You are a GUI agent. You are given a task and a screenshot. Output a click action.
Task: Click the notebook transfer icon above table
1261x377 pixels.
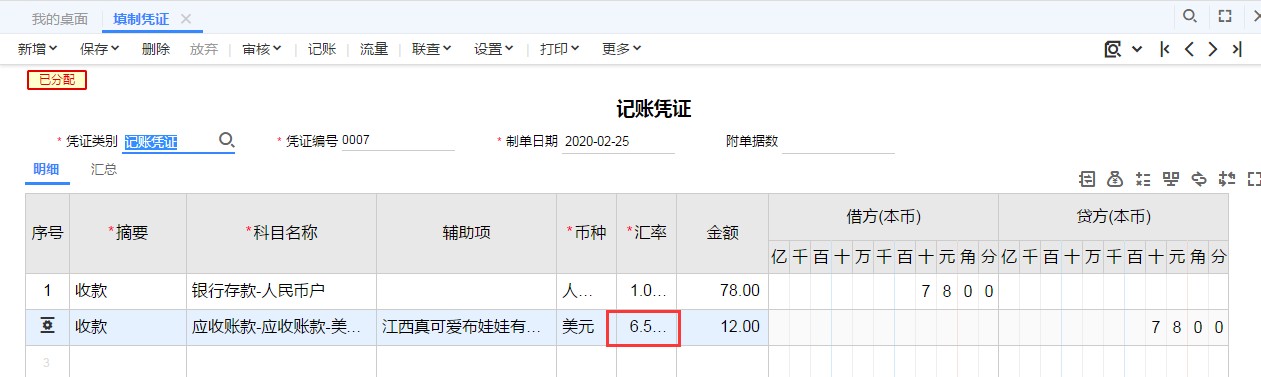pyautogui.click(x=1087, y=178)
